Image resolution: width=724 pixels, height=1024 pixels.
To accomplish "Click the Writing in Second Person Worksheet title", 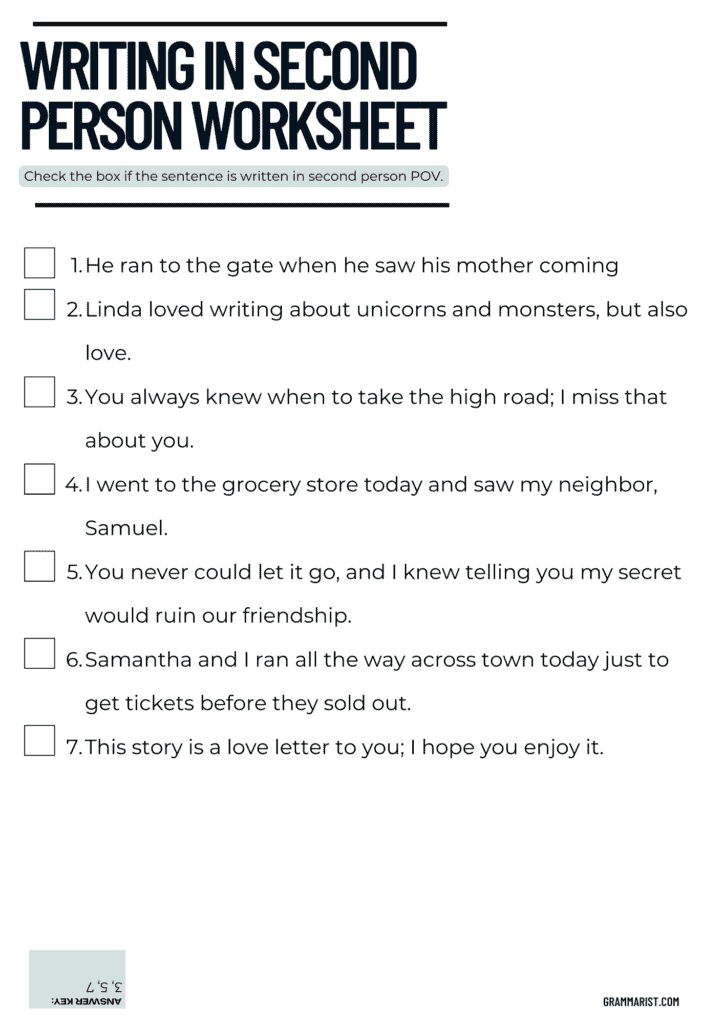I will [233, 95].
